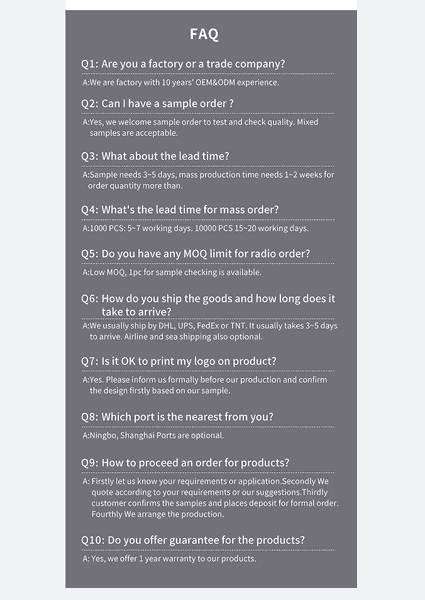The image size is (425, 600).
Task: Select the Q6 shipping goods question
Action: (x=208, y=305)
